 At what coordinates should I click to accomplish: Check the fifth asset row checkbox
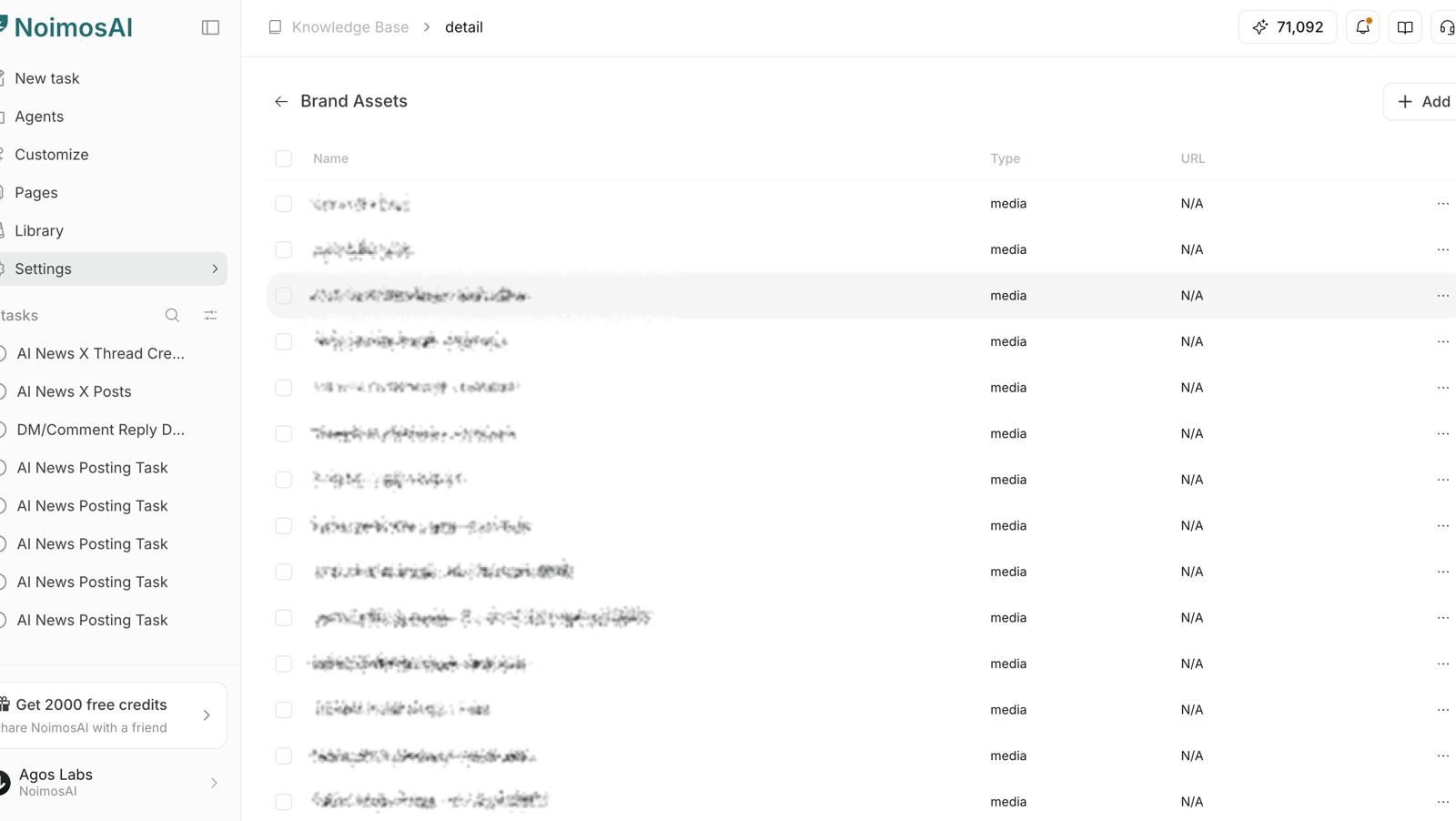(x=284, y=388)
